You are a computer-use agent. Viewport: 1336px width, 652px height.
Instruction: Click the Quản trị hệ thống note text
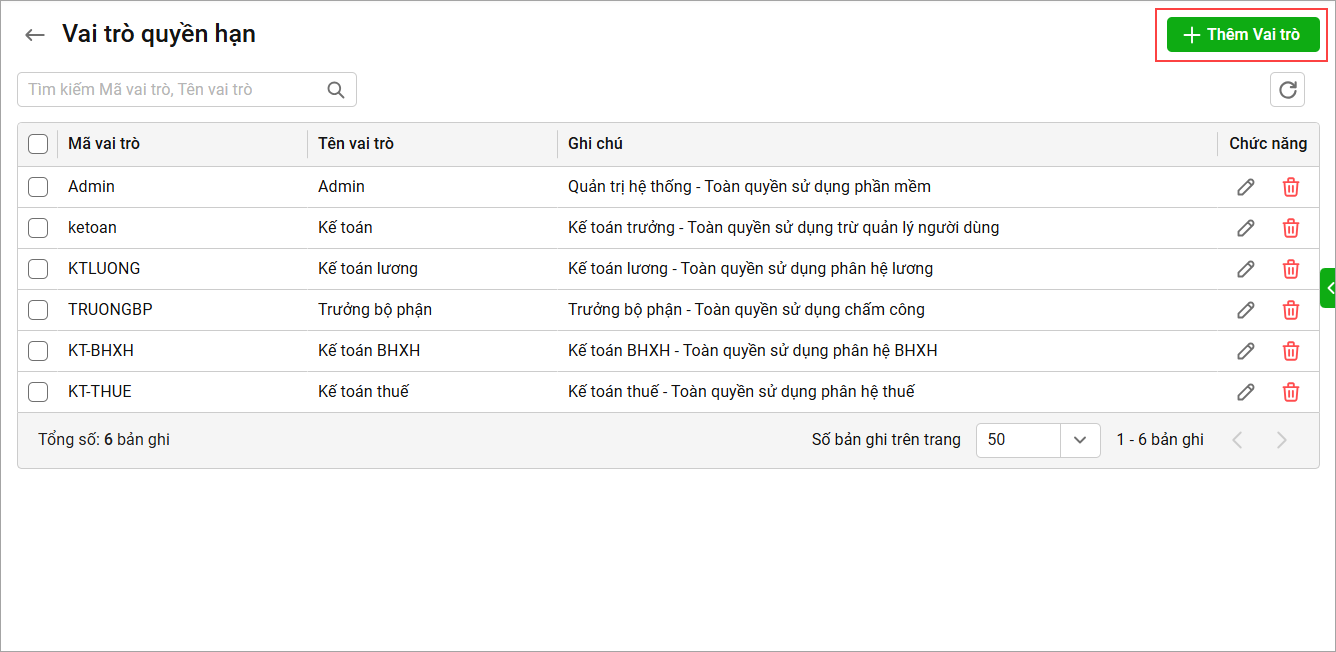[x=749, y=187]
